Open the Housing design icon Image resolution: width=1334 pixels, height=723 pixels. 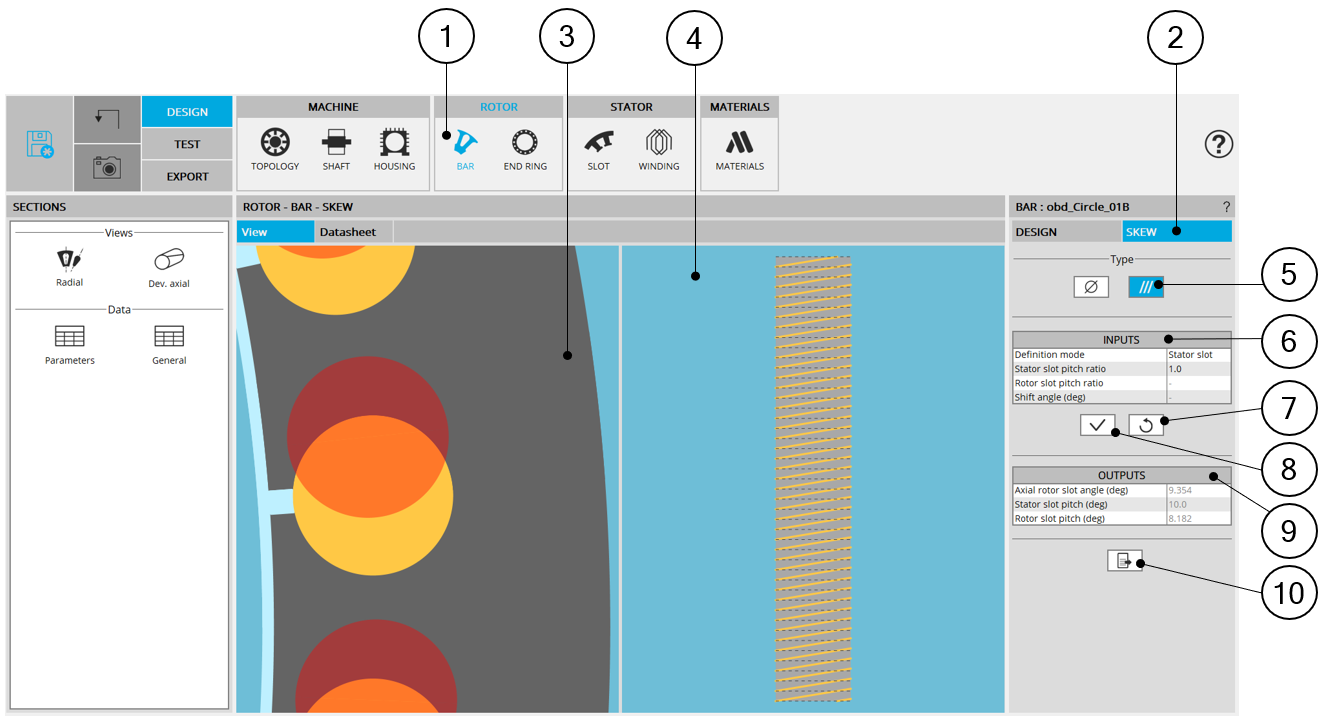click(394, 146)
